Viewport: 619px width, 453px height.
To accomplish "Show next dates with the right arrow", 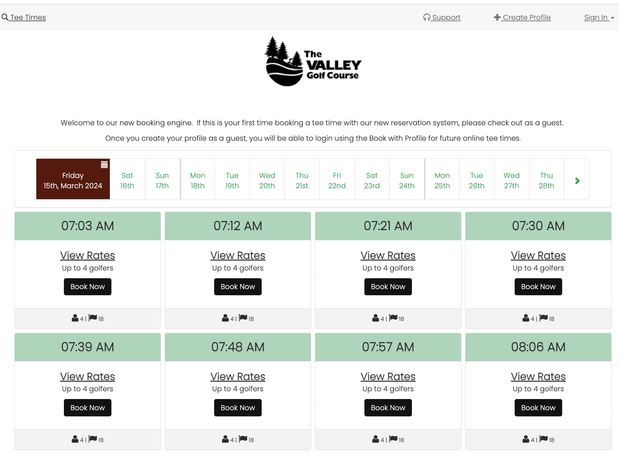I will point(577,181).
